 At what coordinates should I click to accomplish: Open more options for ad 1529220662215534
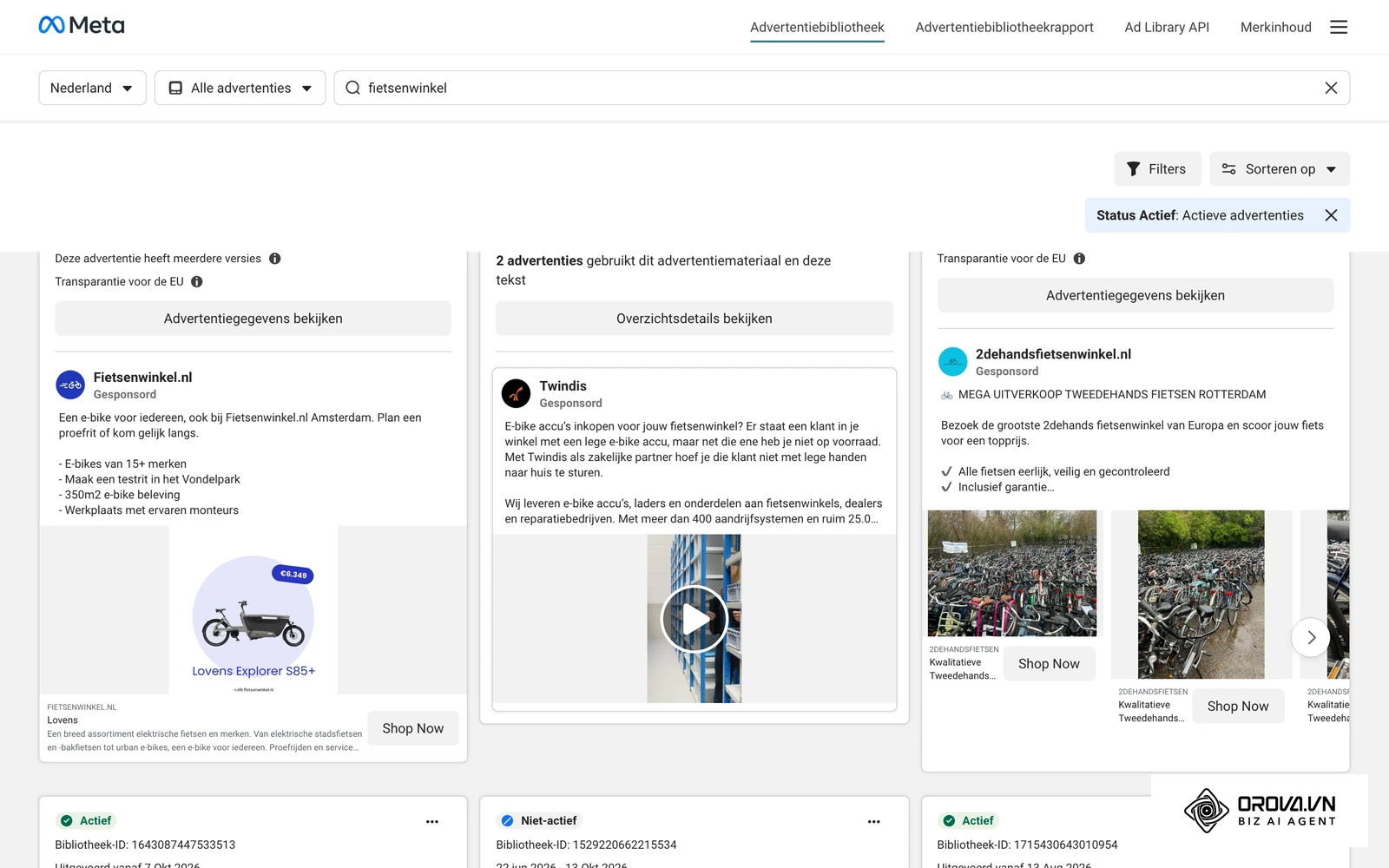pyautogui.click(x=873, y=821)
